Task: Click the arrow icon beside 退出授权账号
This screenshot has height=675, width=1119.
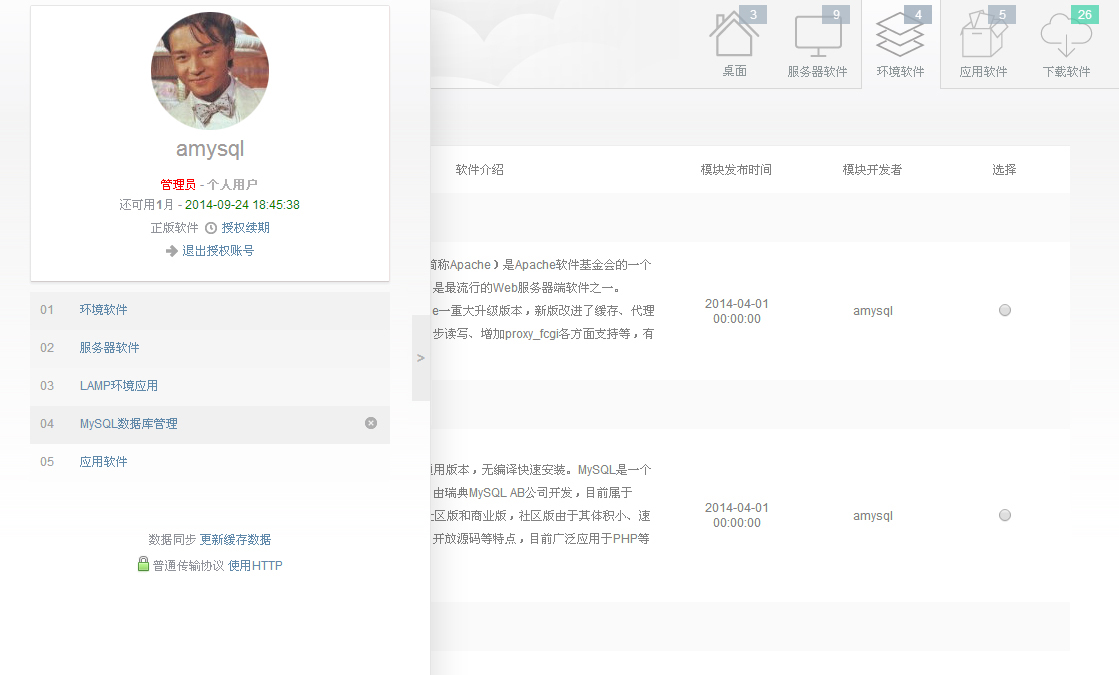Action: pos(172,251)
